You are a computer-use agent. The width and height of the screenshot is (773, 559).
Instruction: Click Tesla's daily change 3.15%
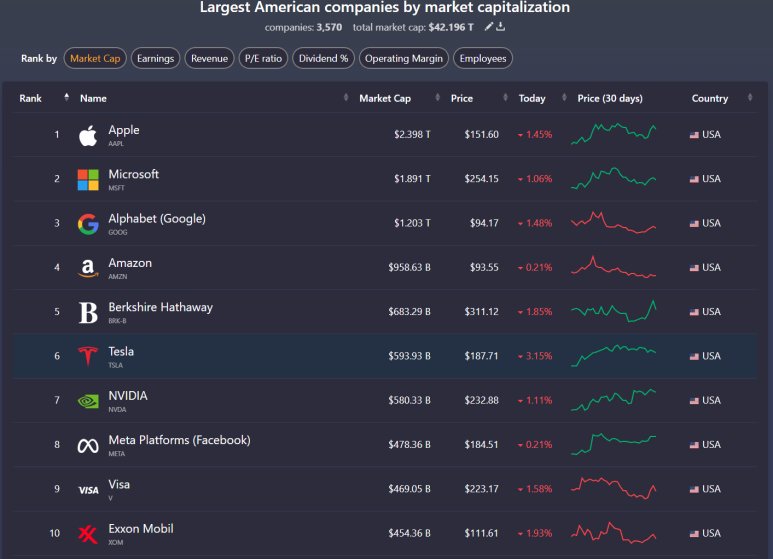[x=535, y=356]
